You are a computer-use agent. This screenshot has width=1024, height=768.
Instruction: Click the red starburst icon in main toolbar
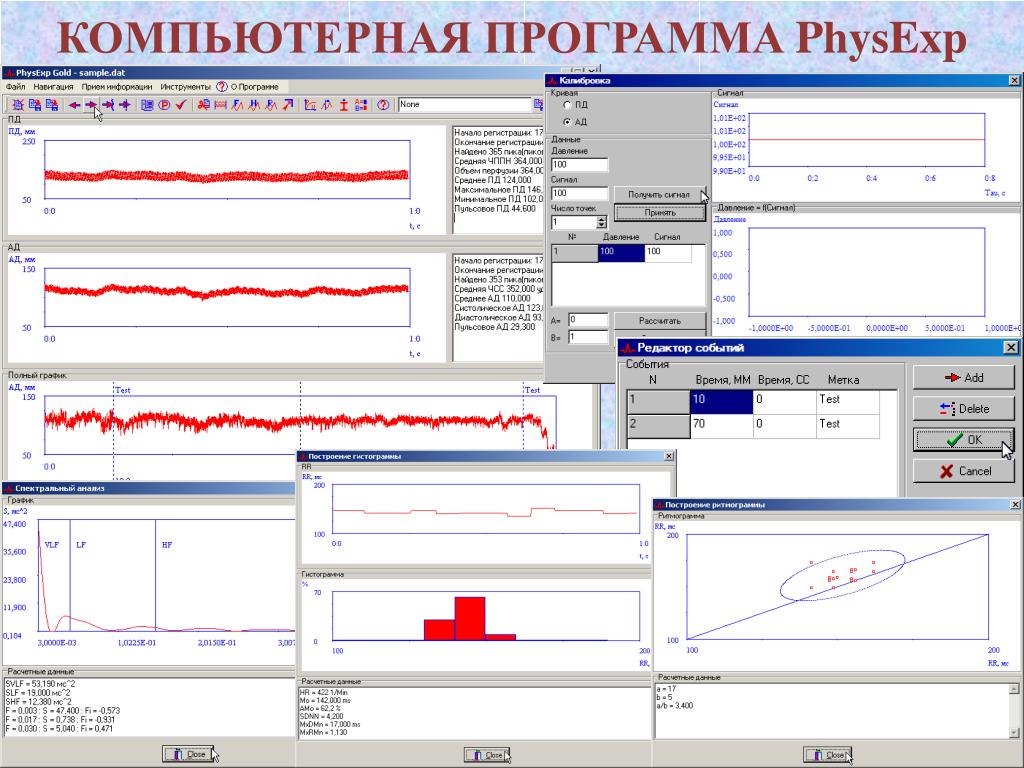[18, 104]
